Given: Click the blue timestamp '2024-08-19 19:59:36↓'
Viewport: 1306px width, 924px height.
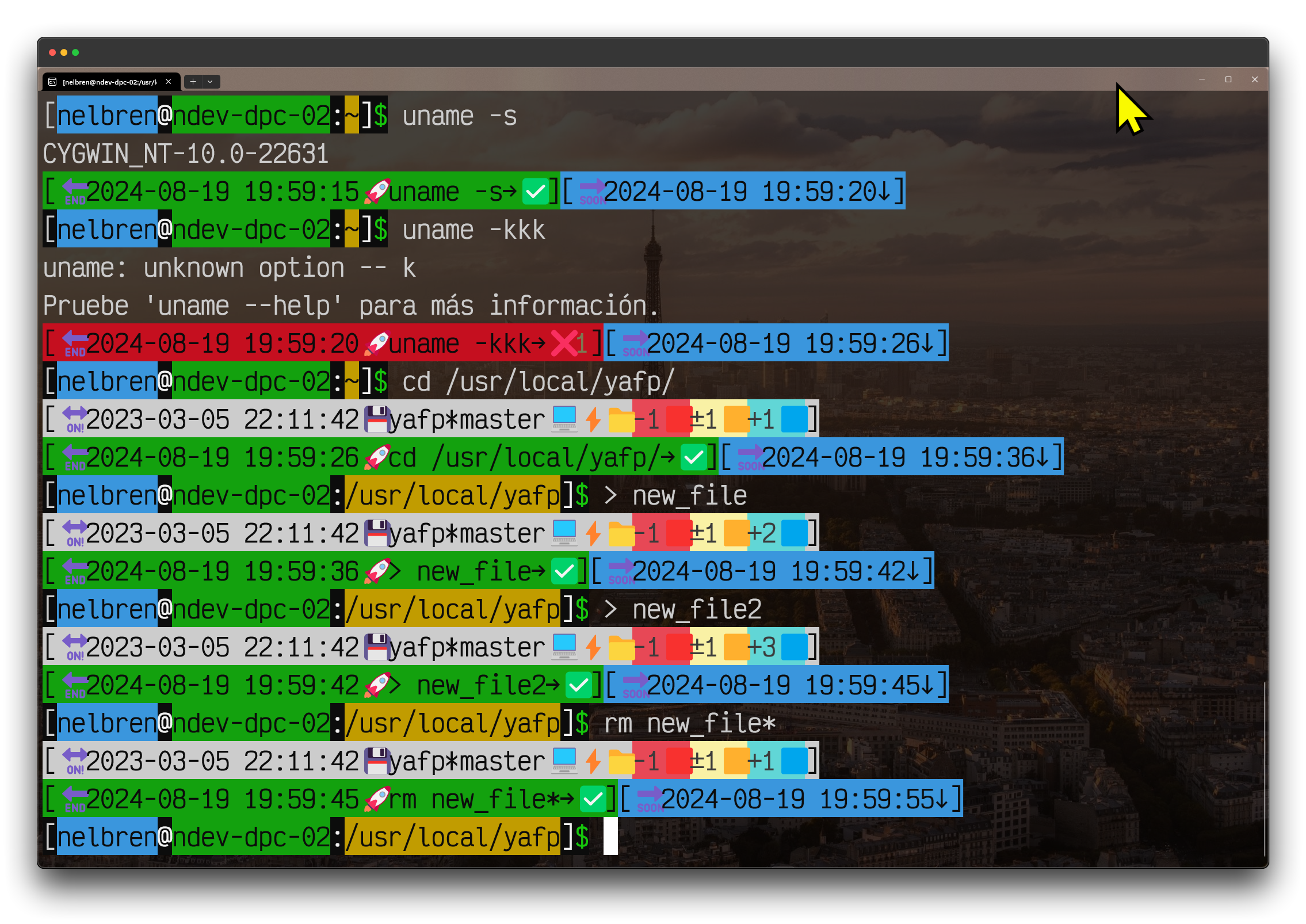Looking at the screenshot, I should tap(906, 457).
